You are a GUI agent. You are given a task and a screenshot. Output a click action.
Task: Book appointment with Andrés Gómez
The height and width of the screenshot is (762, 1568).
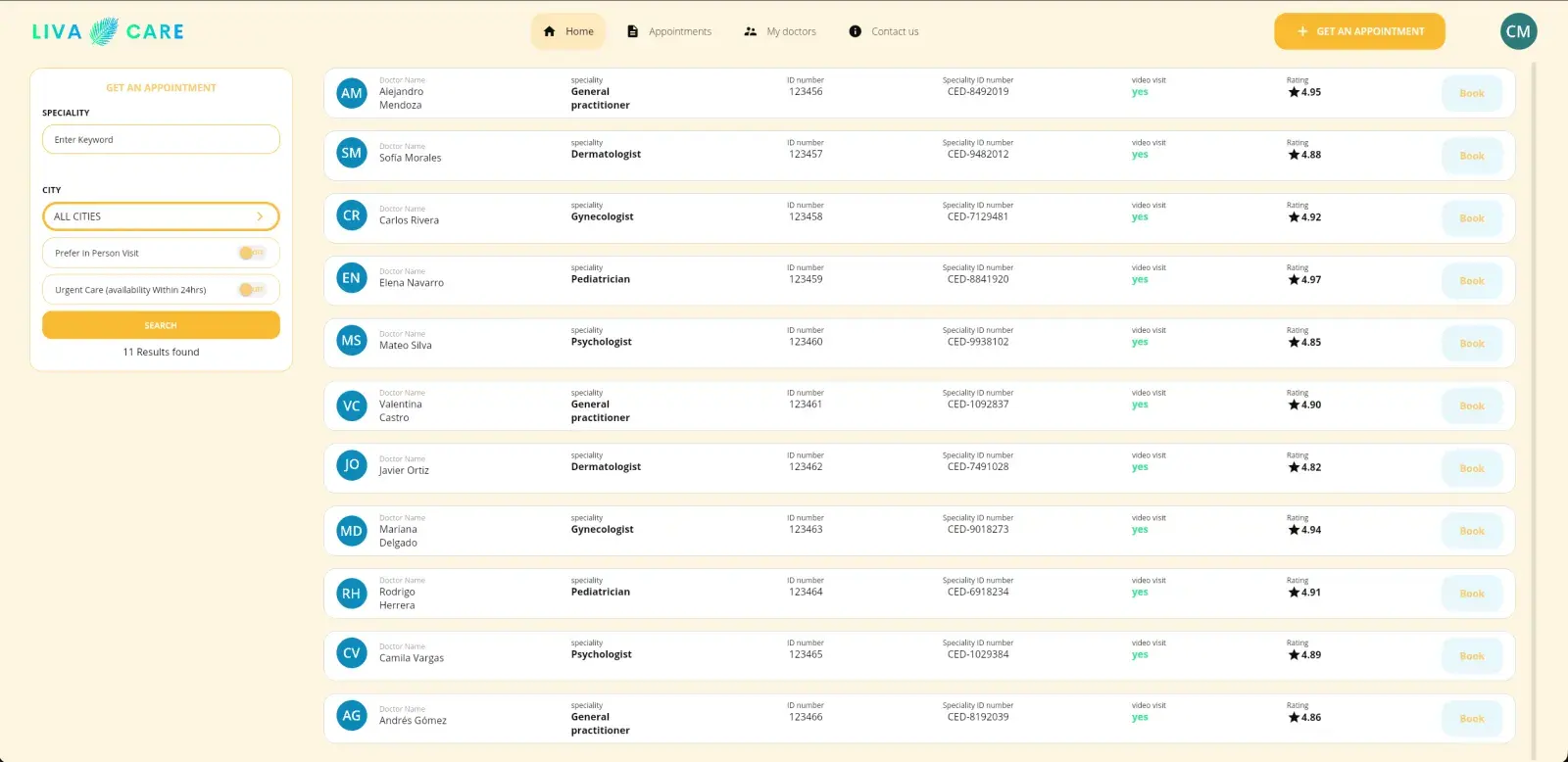tap(1472, 719)
